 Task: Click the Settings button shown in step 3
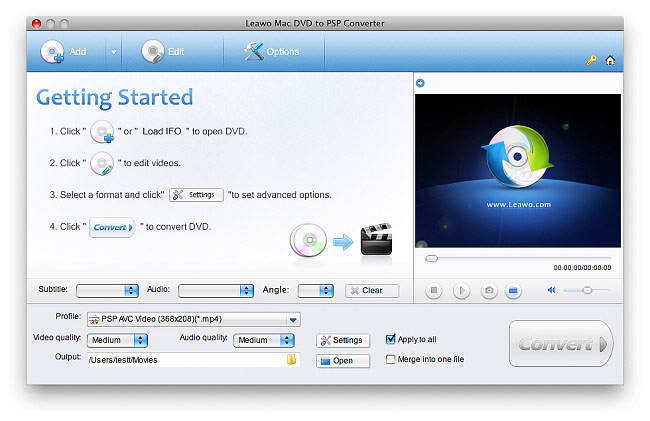coord(196,195)
